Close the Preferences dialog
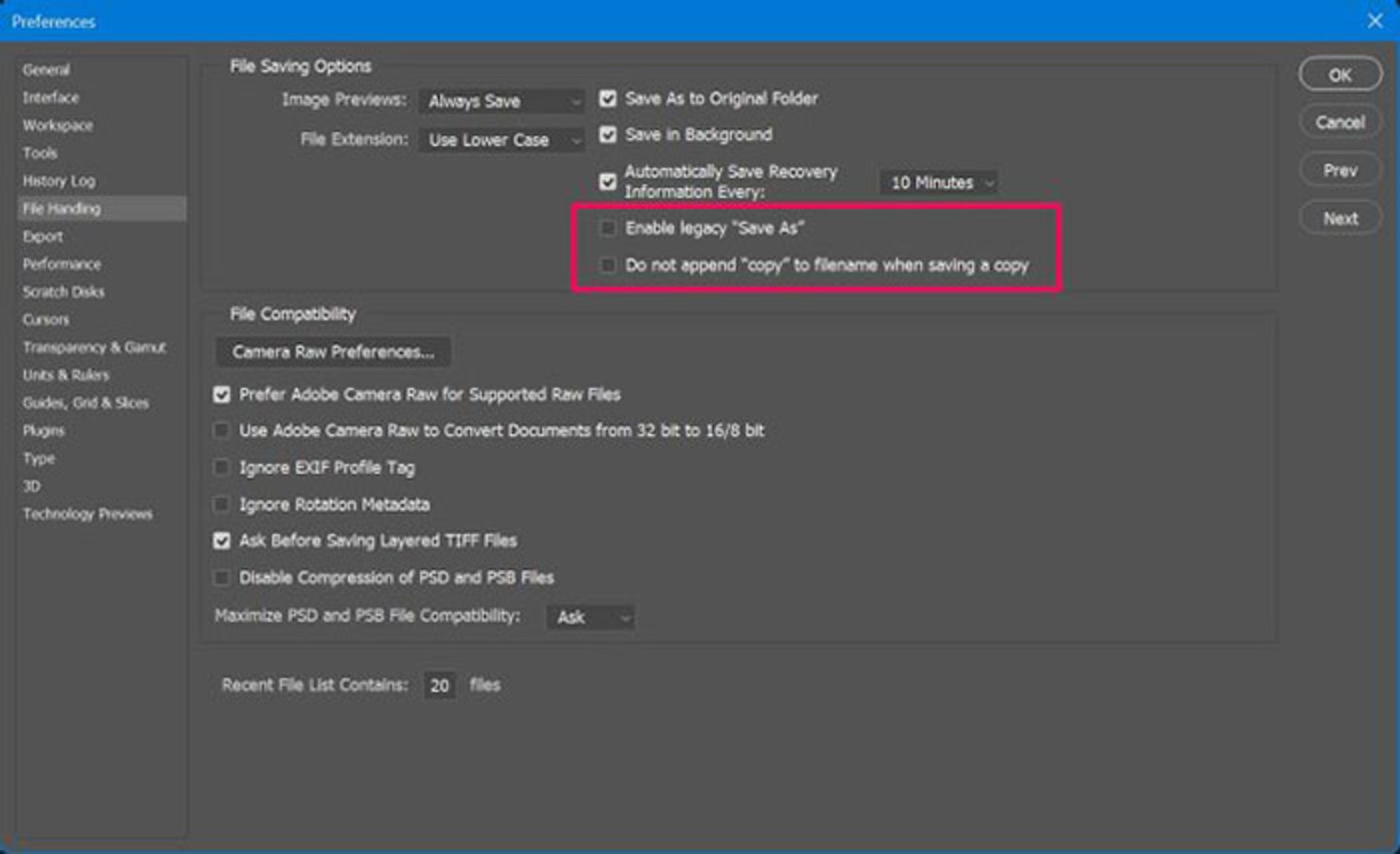The image size is (1400, 854). 1374,21
